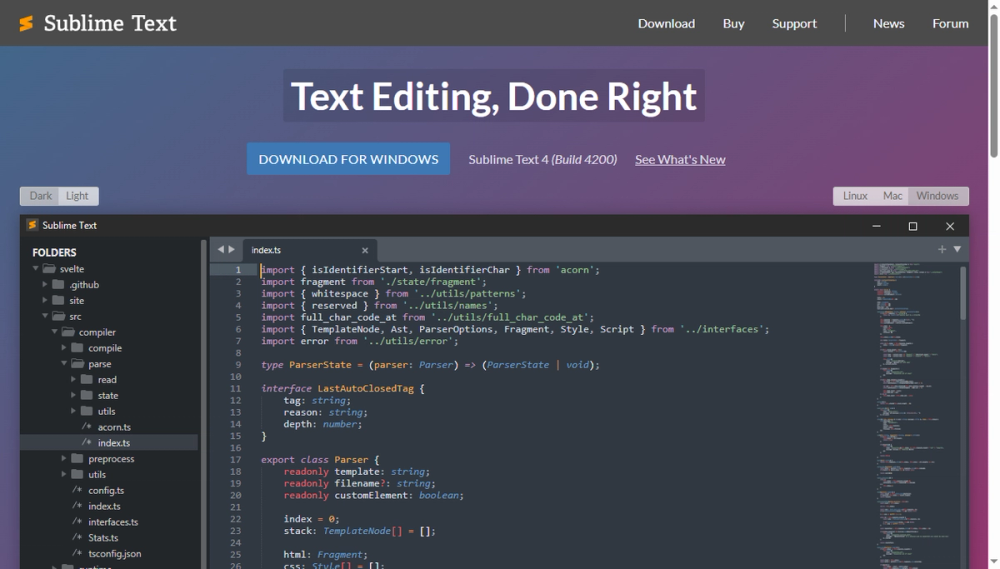This screenshot has width=1000, height=569.
Task: Click the Stats.ts file type icon
Action: pyautogui.click(x=77, y=538)
